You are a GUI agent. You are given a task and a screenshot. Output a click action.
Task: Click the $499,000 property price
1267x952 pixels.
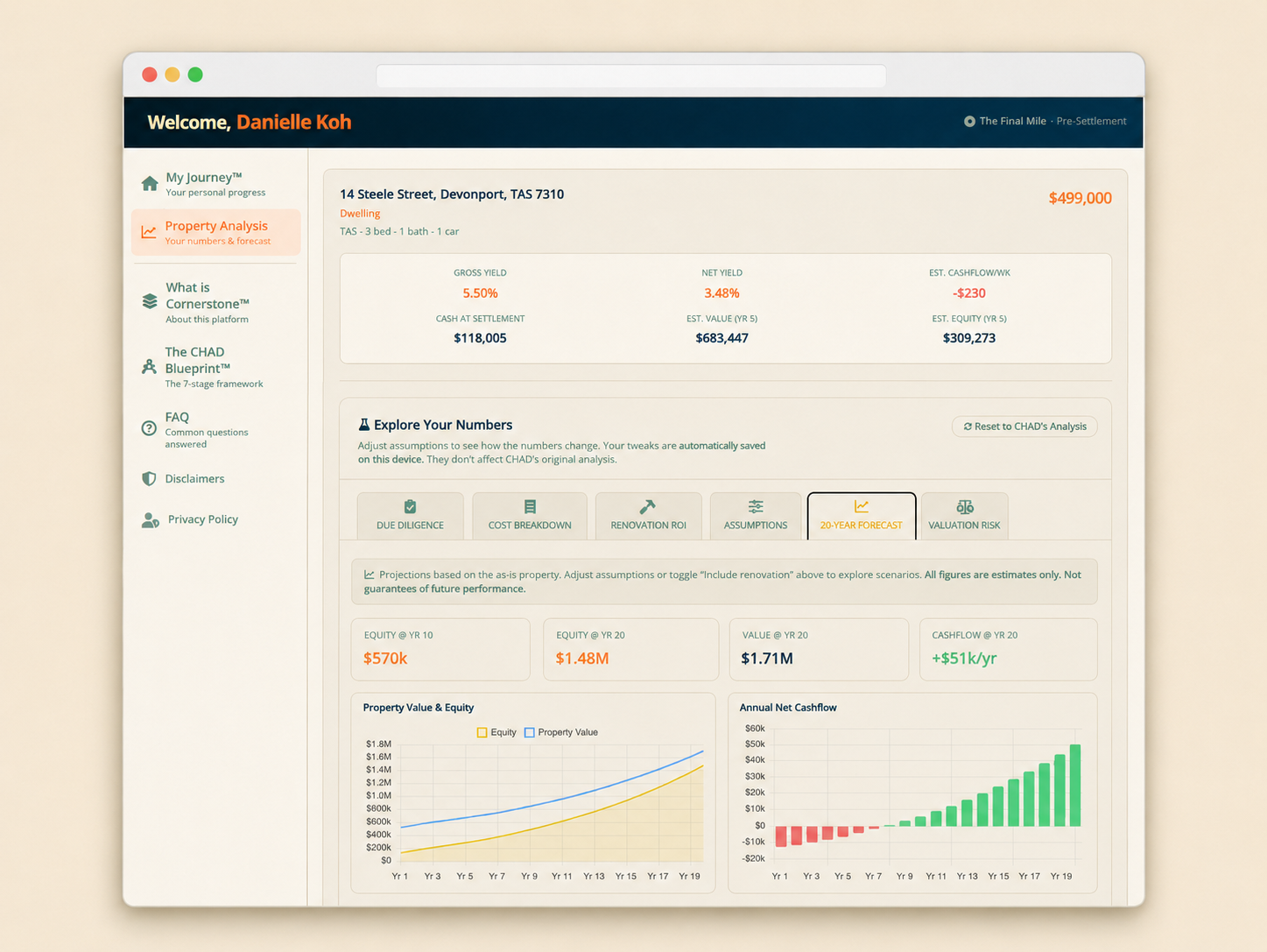point(1080,198)
